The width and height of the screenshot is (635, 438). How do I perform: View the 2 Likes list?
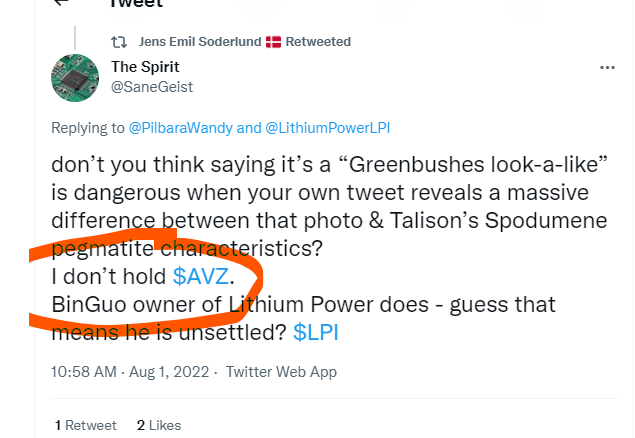tap(160, 425)
